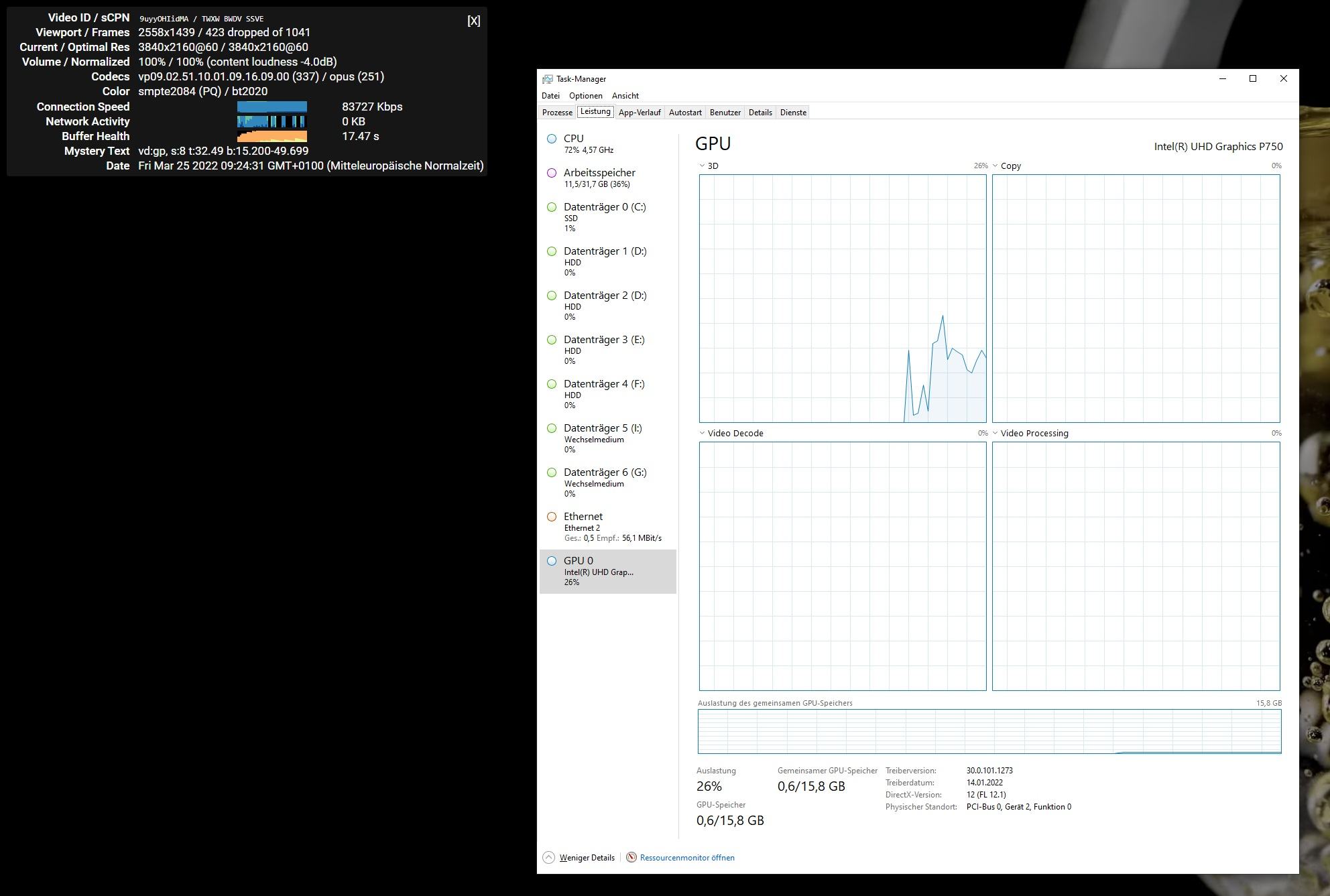Click Ressourcenmonitor öffnen link

tap(687, 858)
